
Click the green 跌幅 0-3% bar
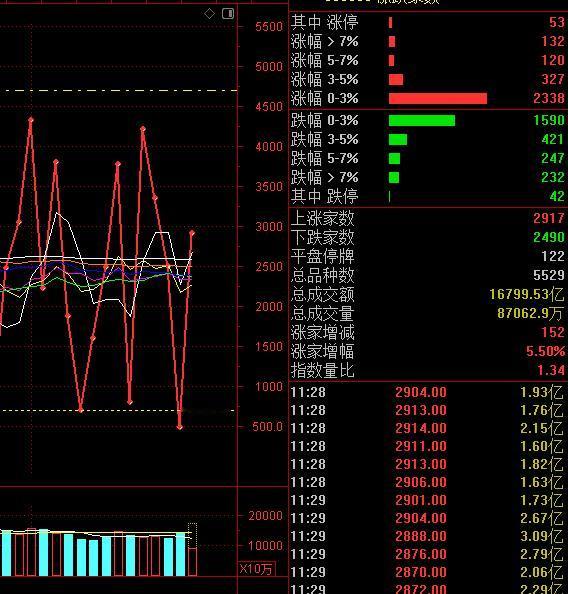pos(422,120)
